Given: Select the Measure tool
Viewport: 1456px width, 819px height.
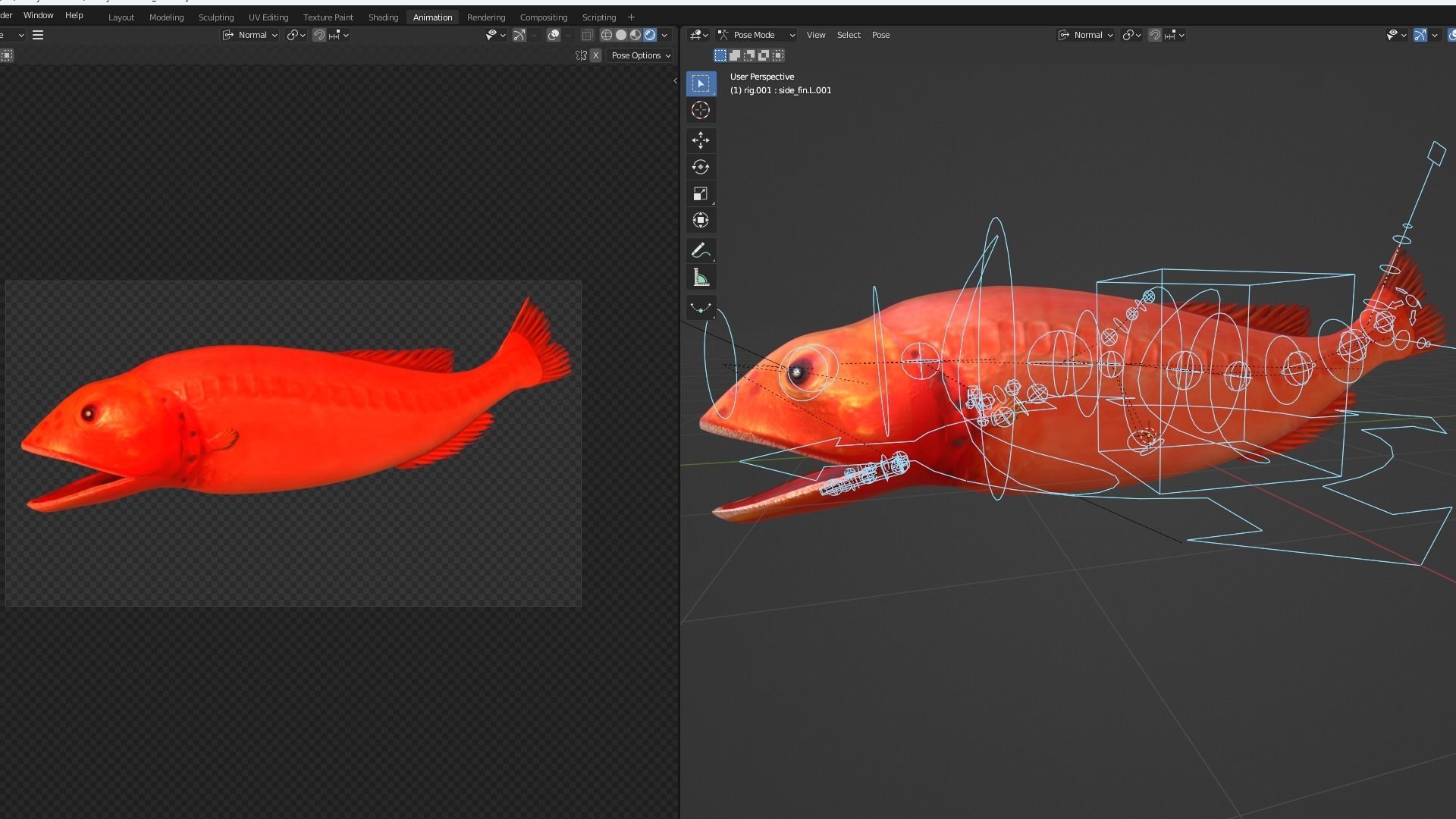Looking at the screenshot, I should (701, 278).
